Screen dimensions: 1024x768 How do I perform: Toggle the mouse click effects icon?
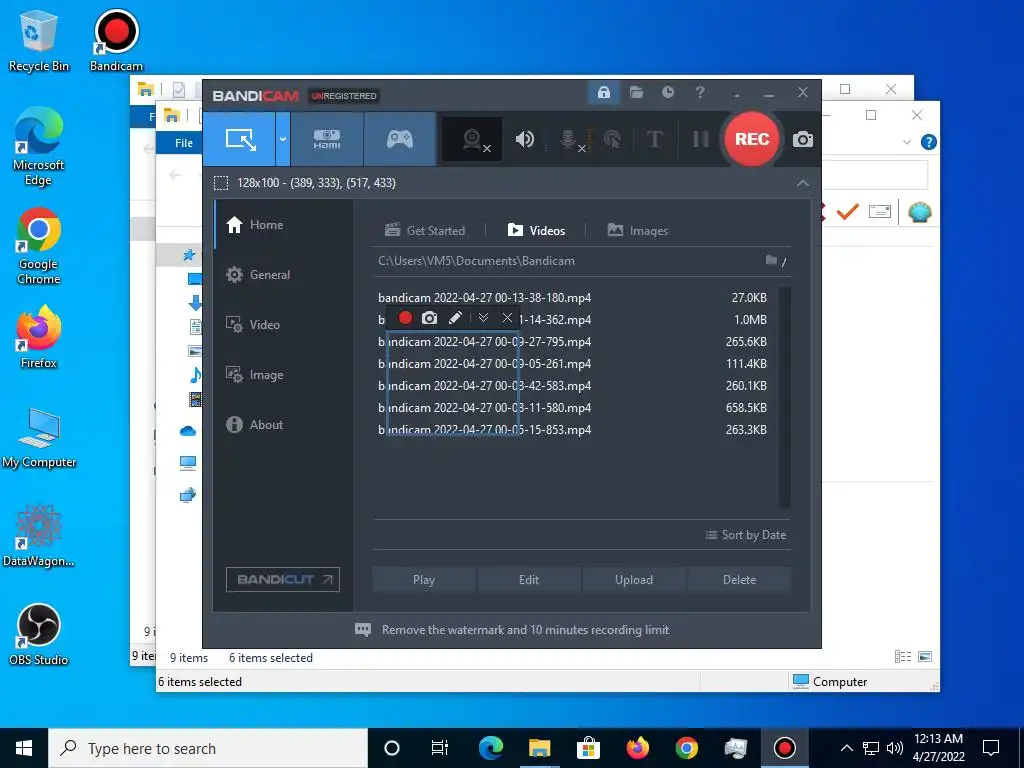click(x=612, y=139)
